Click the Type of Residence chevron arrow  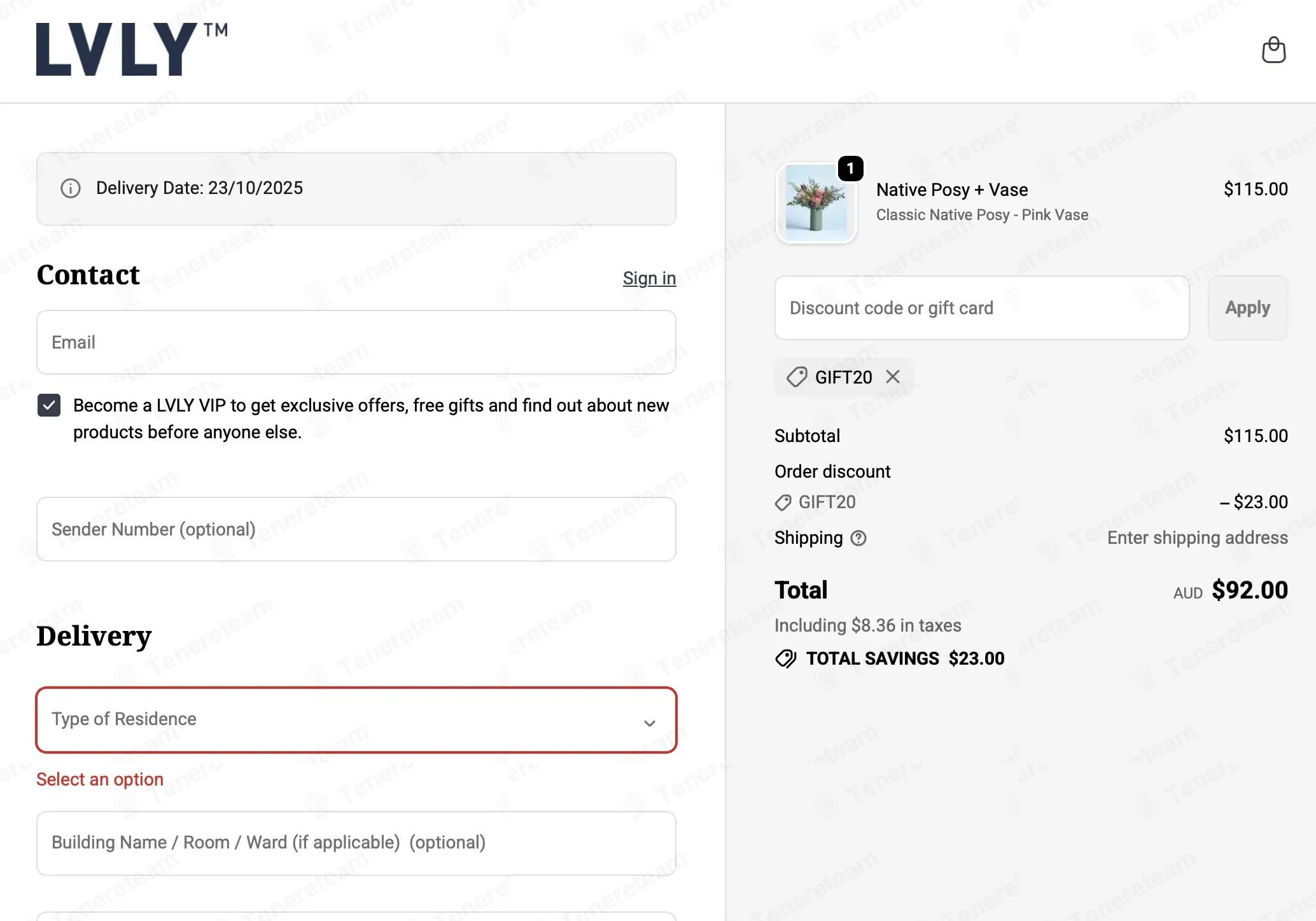point(649,723)
